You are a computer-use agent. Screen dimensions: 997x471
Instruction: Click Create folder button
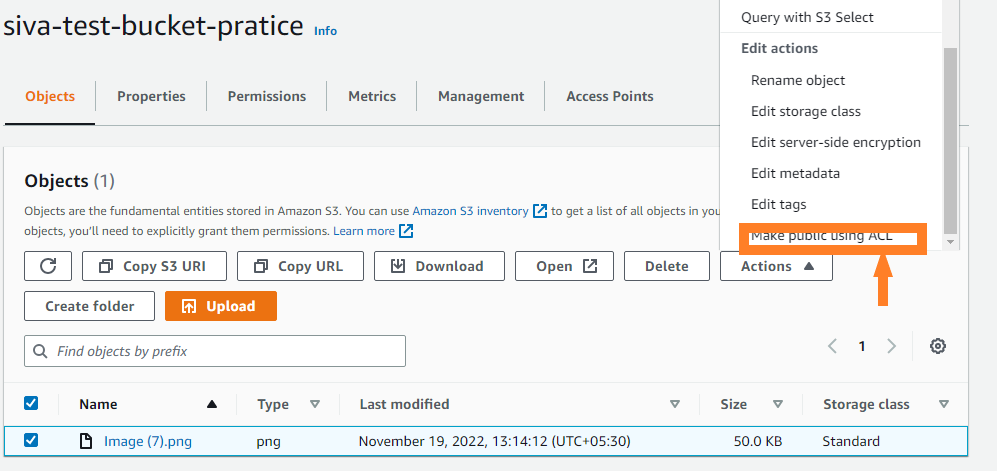click(x=90, y=306)
